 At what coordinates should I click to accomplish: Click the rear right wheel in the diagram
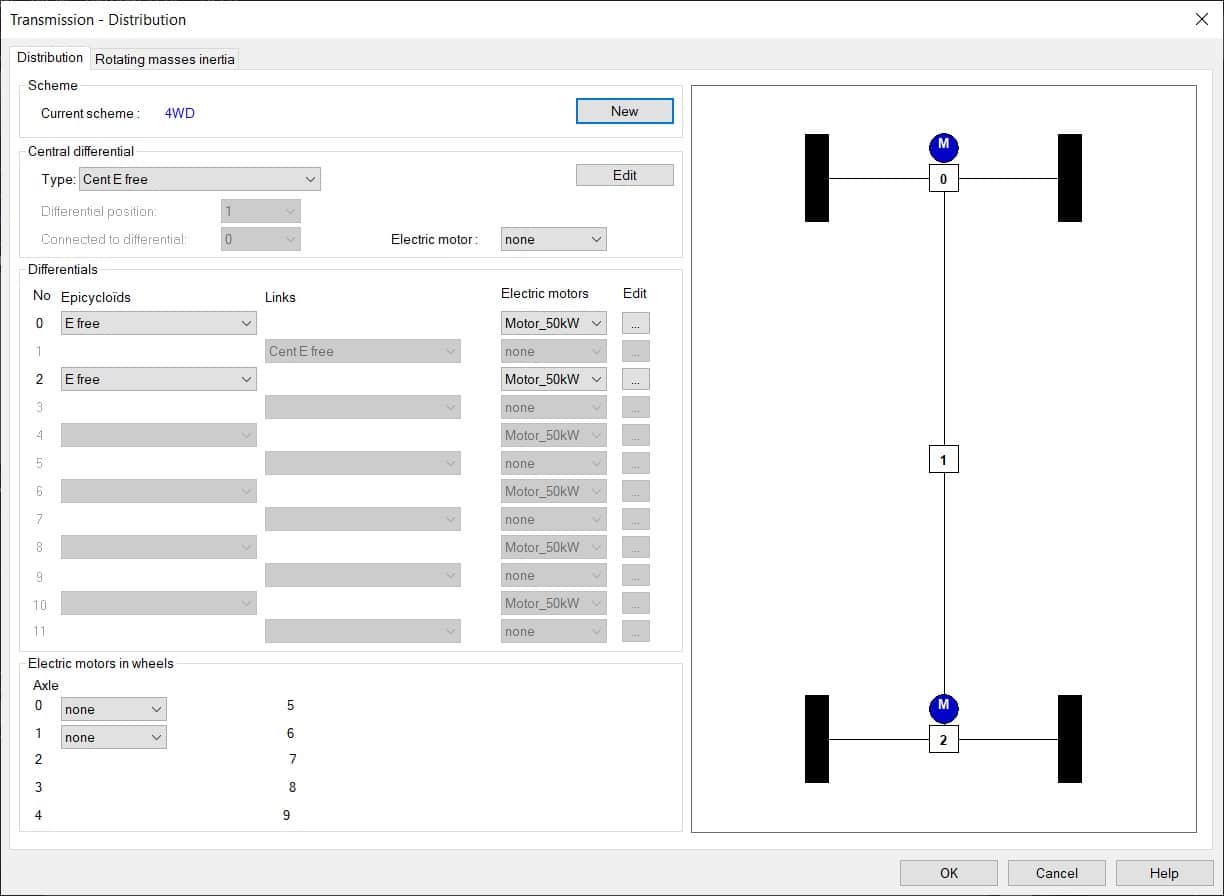(x=1069, y=739)
